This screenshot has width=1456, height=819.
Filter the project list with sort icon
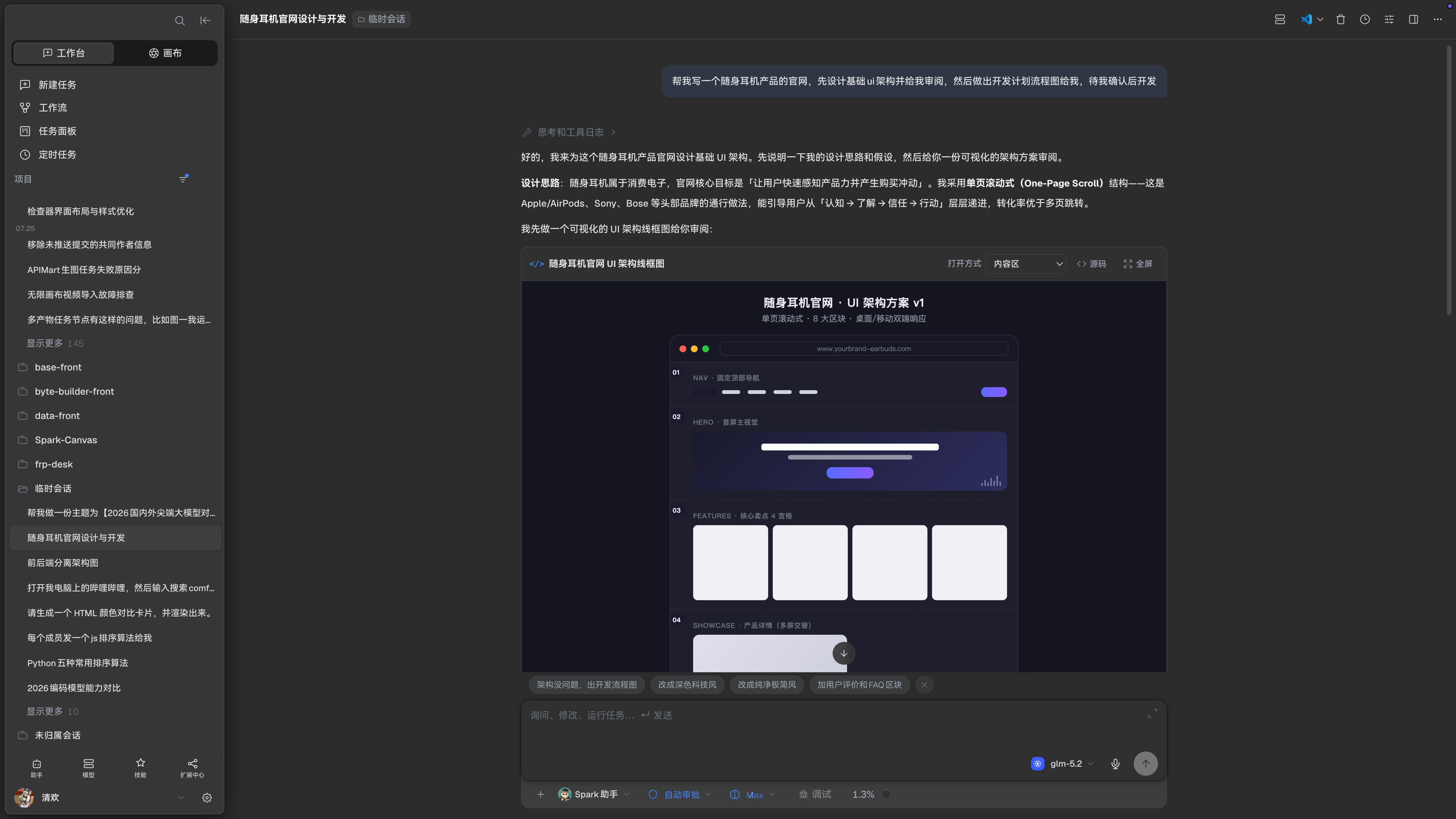click(183, 179)
